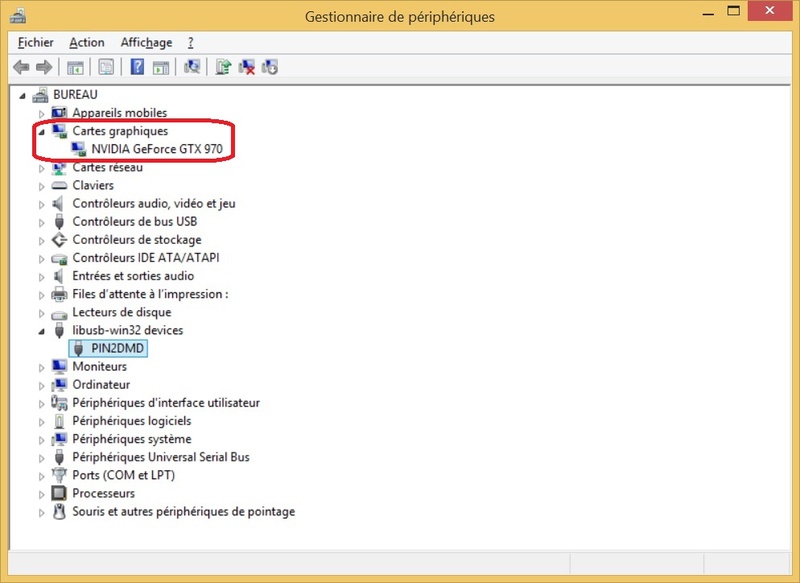Open the Action menu
The height and width of the screenshot is (583, 800).
[x=87, y=42]
